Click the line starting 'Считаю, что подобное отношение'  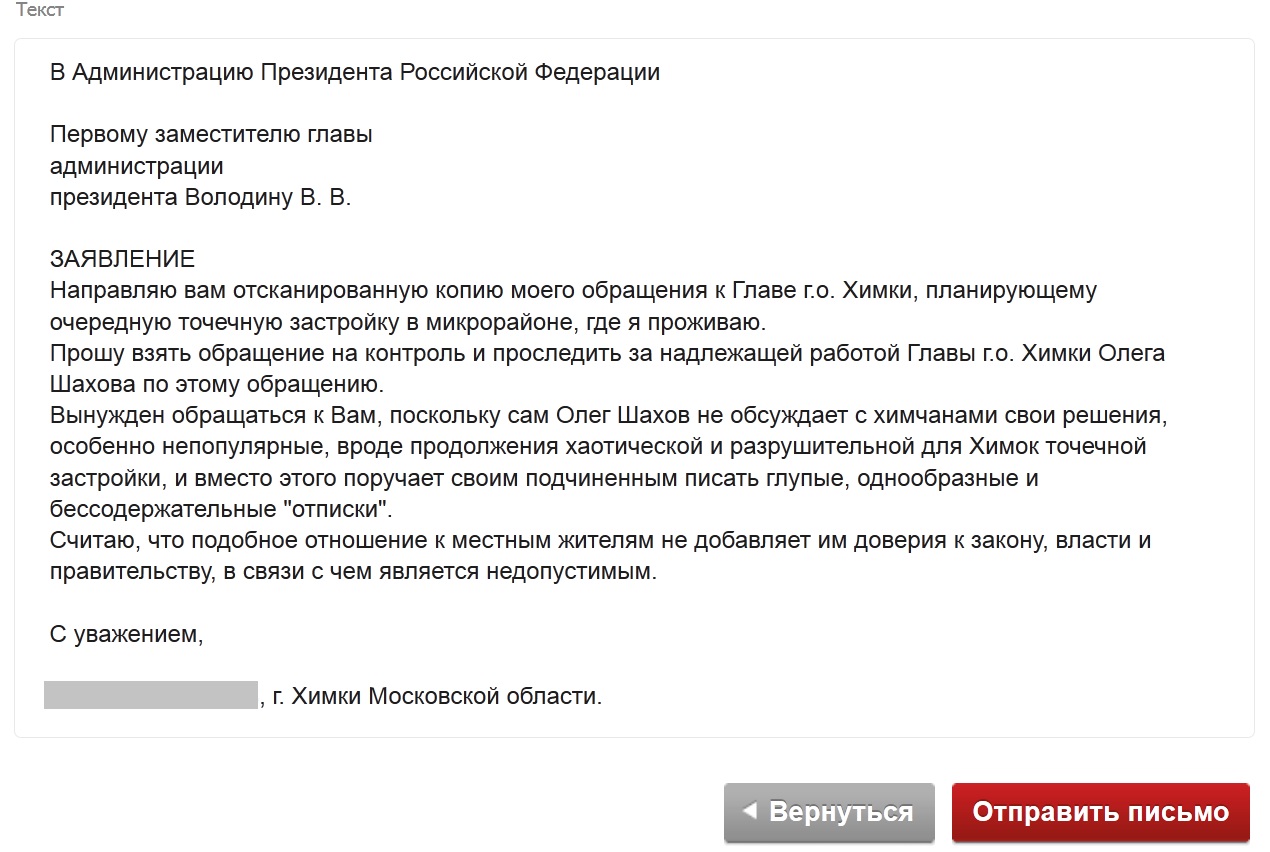pos(601,540)
